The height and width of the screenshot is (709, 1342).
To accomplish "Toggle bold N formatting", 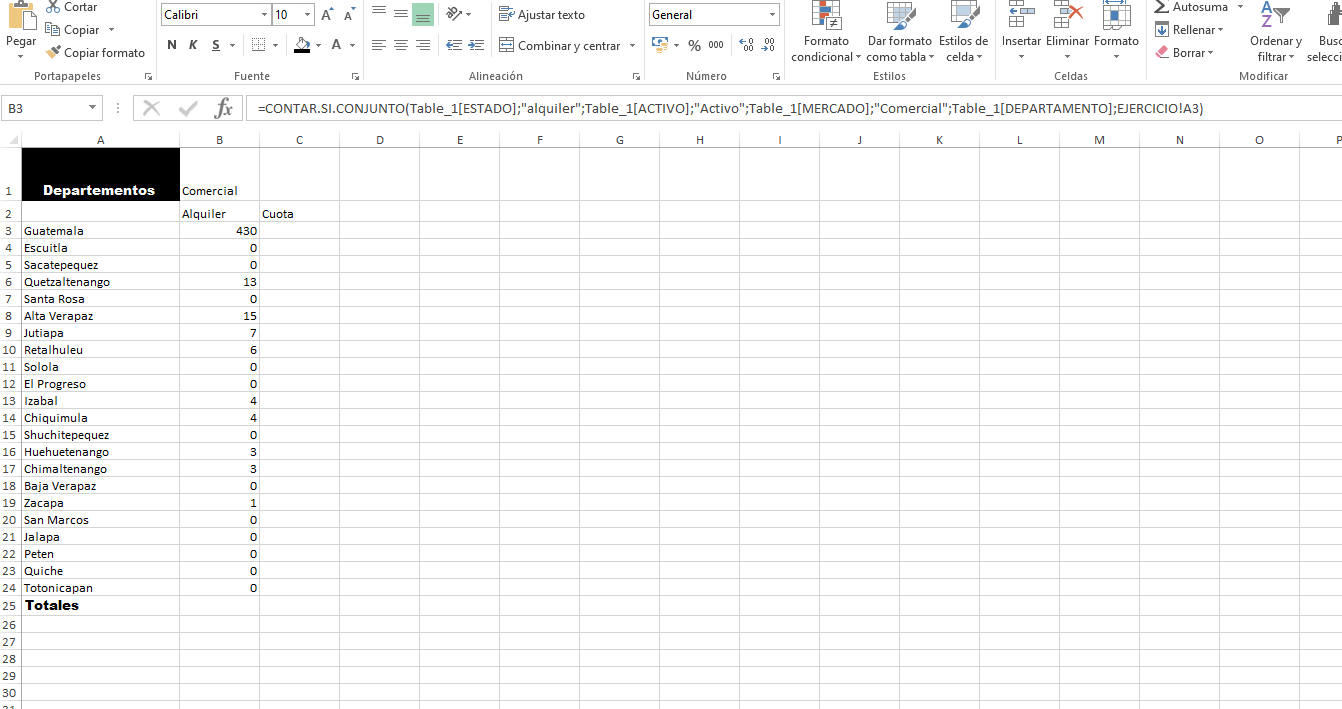I will 172,45.
